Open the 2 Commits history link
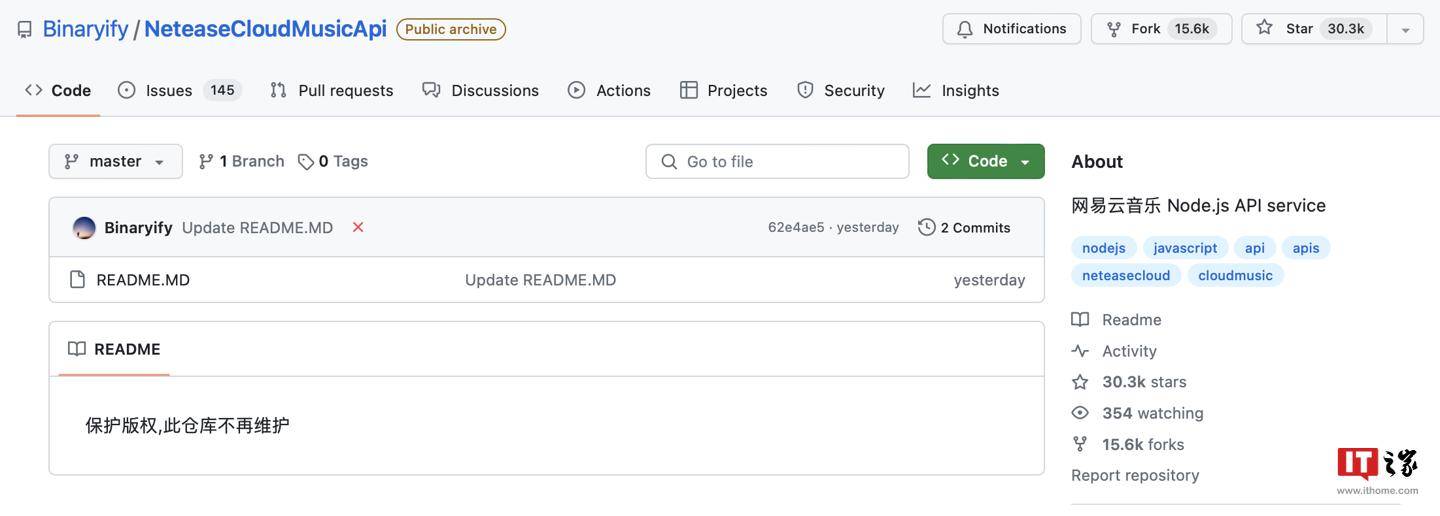This screenshot has height=516, width=1440. 964,228
